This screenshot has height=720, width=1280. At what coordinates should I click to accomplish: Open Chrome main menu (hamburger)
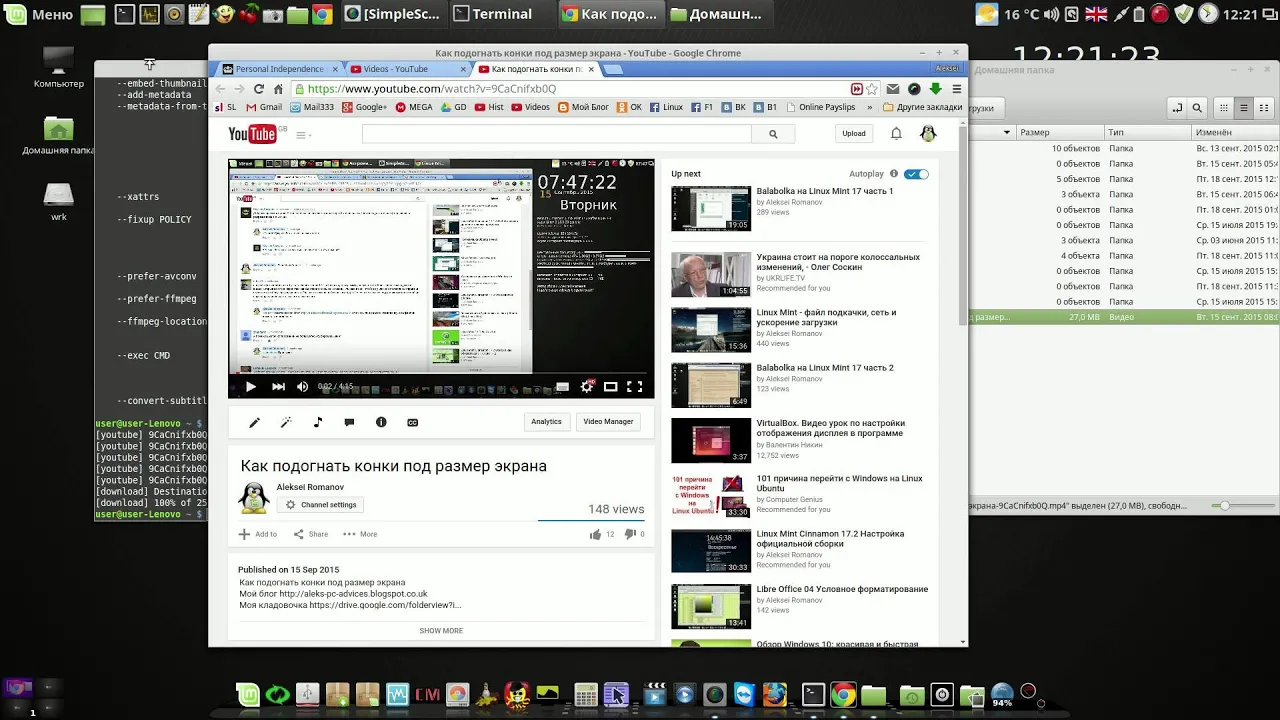[x=956, y=89]
